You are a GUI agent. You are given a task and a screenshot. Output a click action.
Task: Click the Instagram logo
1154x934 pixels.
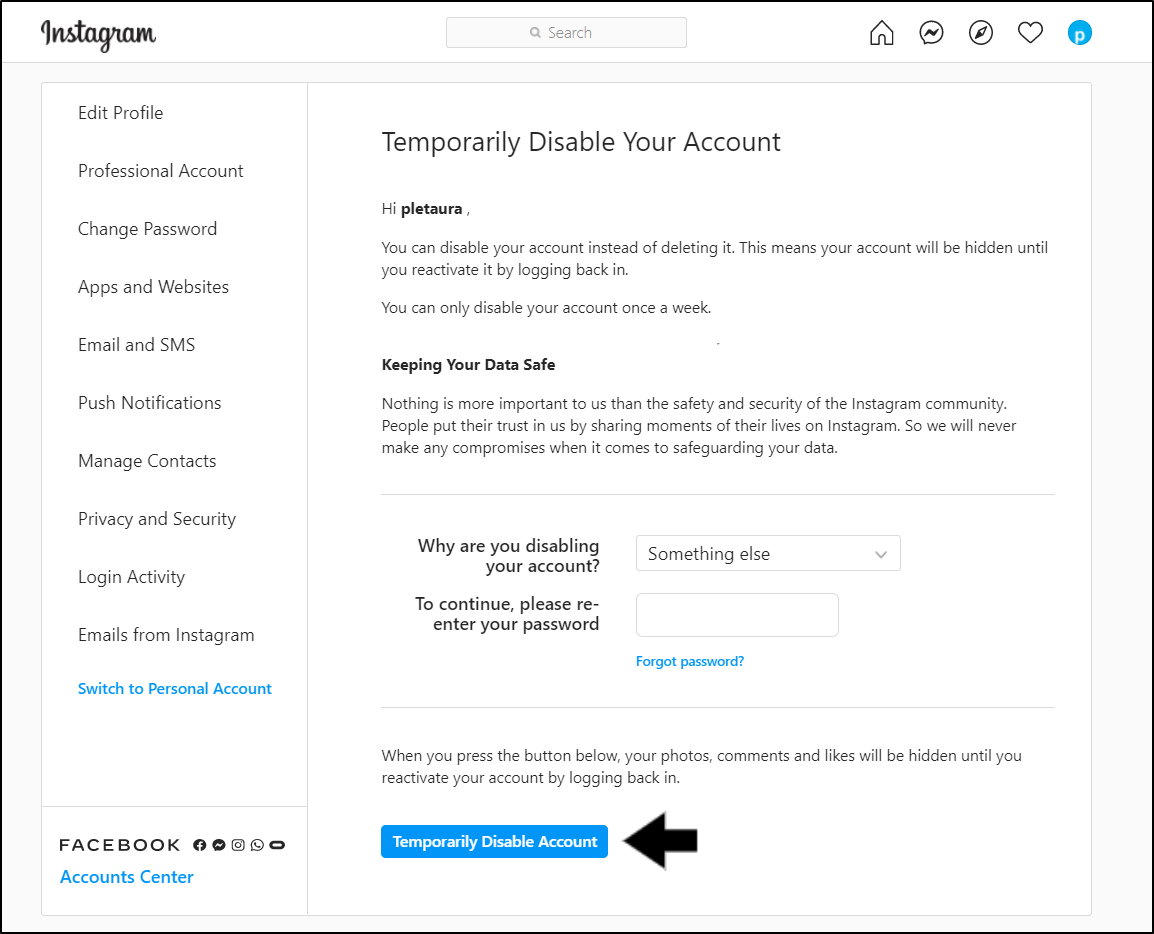point(99,34)
